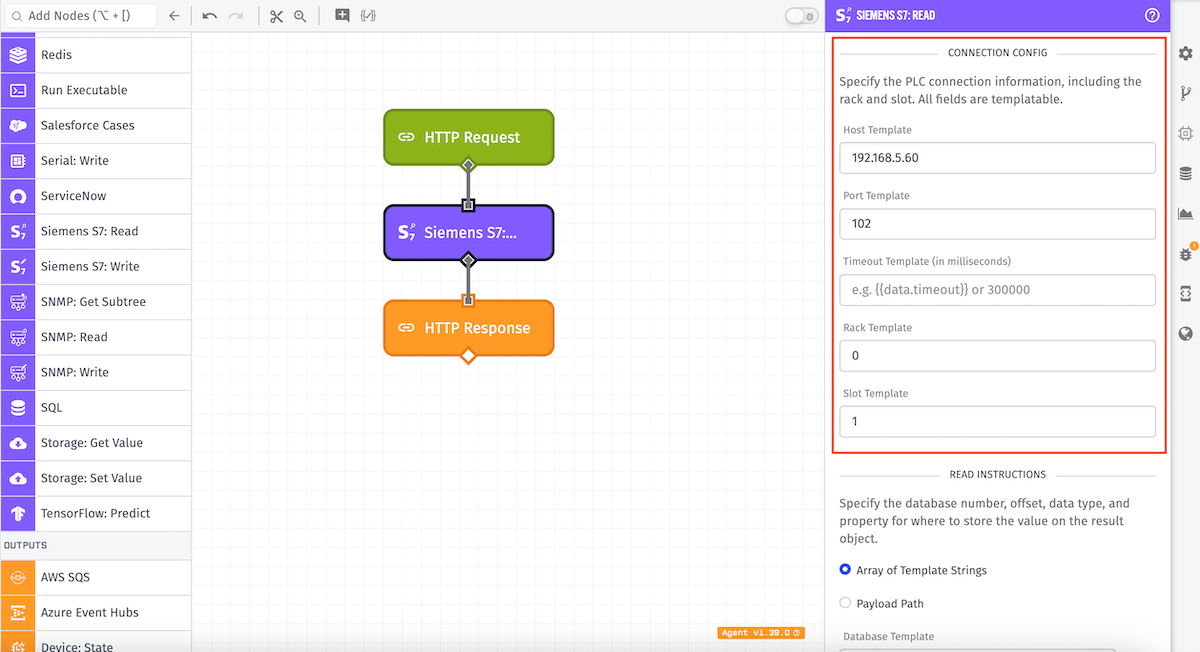Select the AWS SQS node icon
The height and width of the screenshot is (652, 1200).
[18, 577]
